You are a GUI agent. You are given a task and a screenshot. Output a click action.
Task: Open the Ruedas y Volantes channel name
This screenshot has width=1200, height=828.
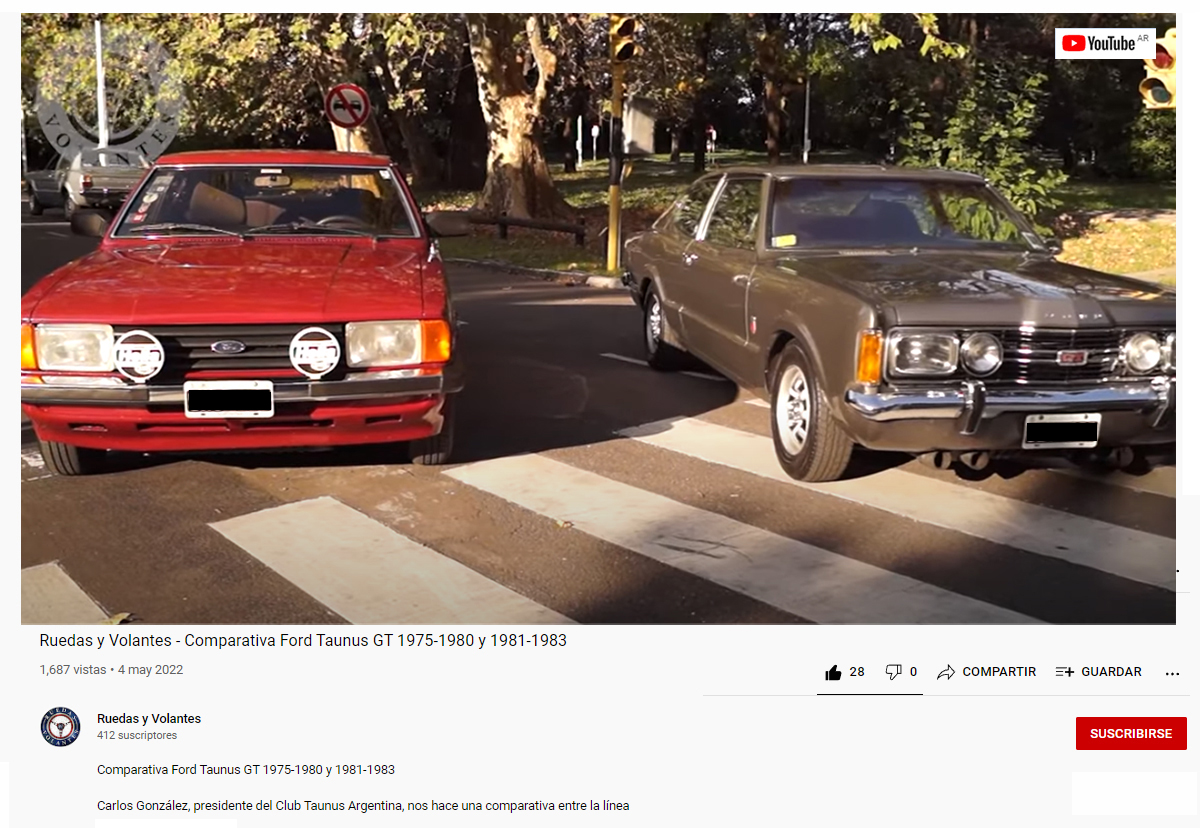pos(149,718)
